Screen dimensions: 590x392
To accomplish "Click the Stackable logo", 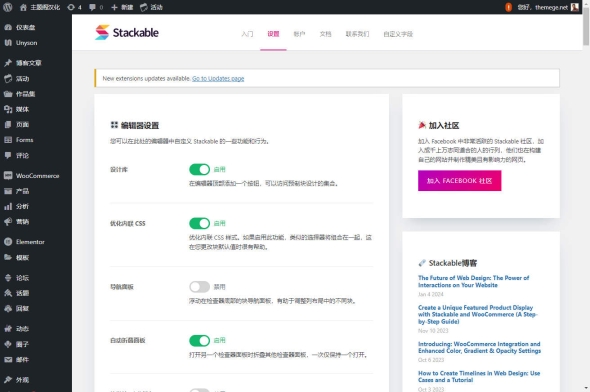I will point(127,32).
